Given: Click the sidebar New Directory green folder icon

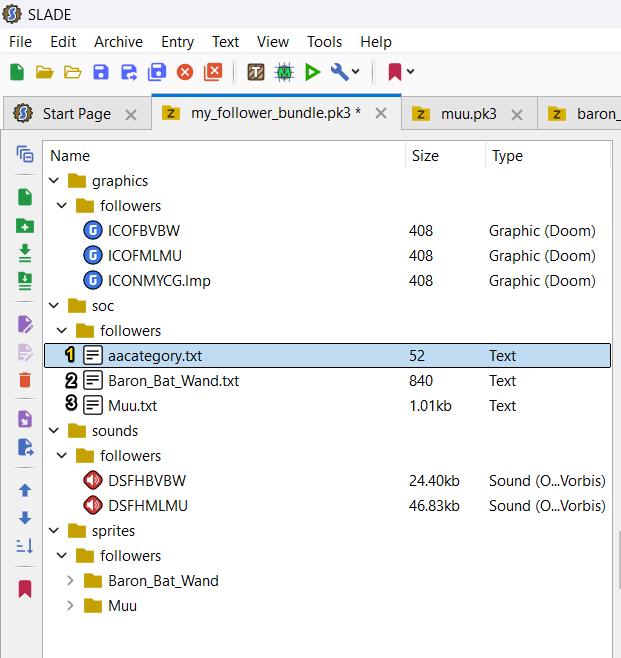Looking at the screenshot, I should pyautogui.click(x=25, y=225).
